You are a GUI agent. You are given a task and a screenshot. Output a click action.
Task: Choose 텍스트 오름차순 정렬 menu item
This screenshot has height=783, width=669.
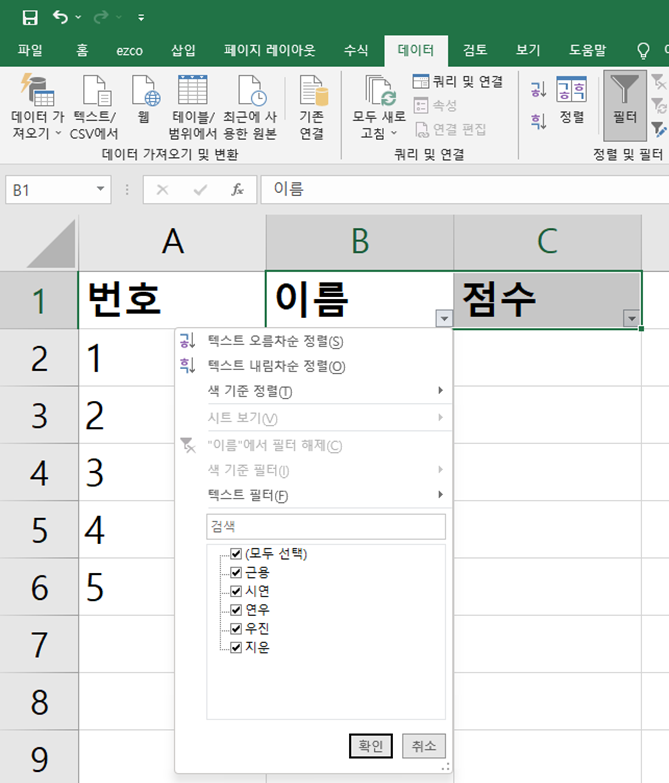(314, 342)
